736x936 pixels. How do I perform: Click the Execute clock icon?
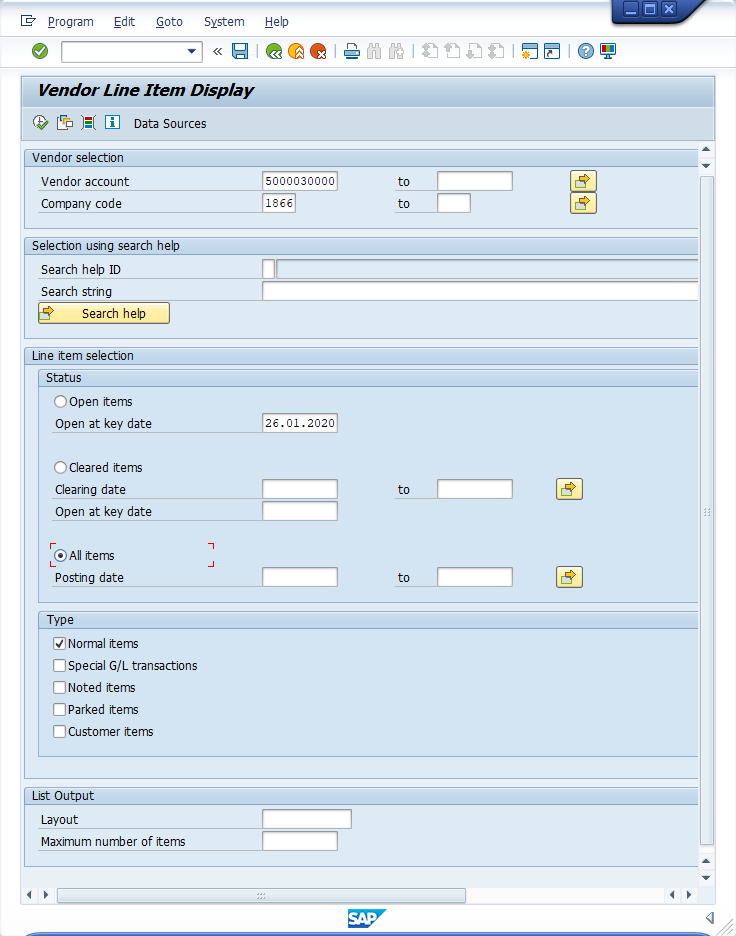point(40,123)
